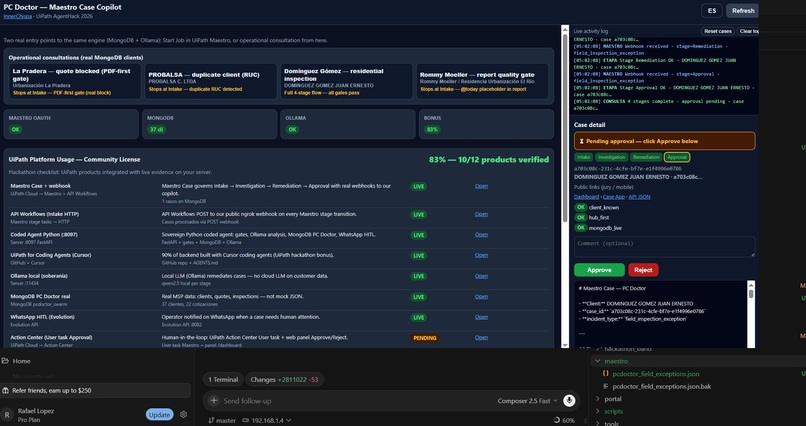Click the blue Update button
The height and width of the screenshot is (426, 806).
pos(159,415)
